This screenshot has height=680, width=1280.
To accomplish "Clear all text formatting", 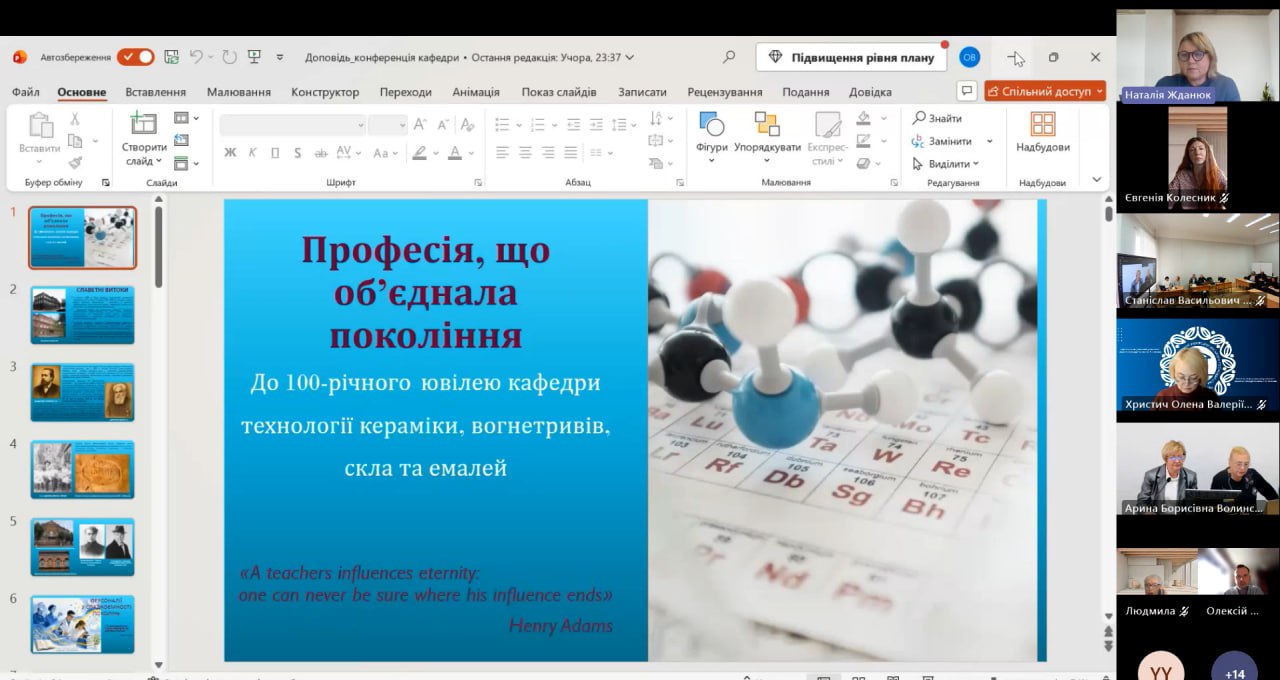I will pos(467,125).
